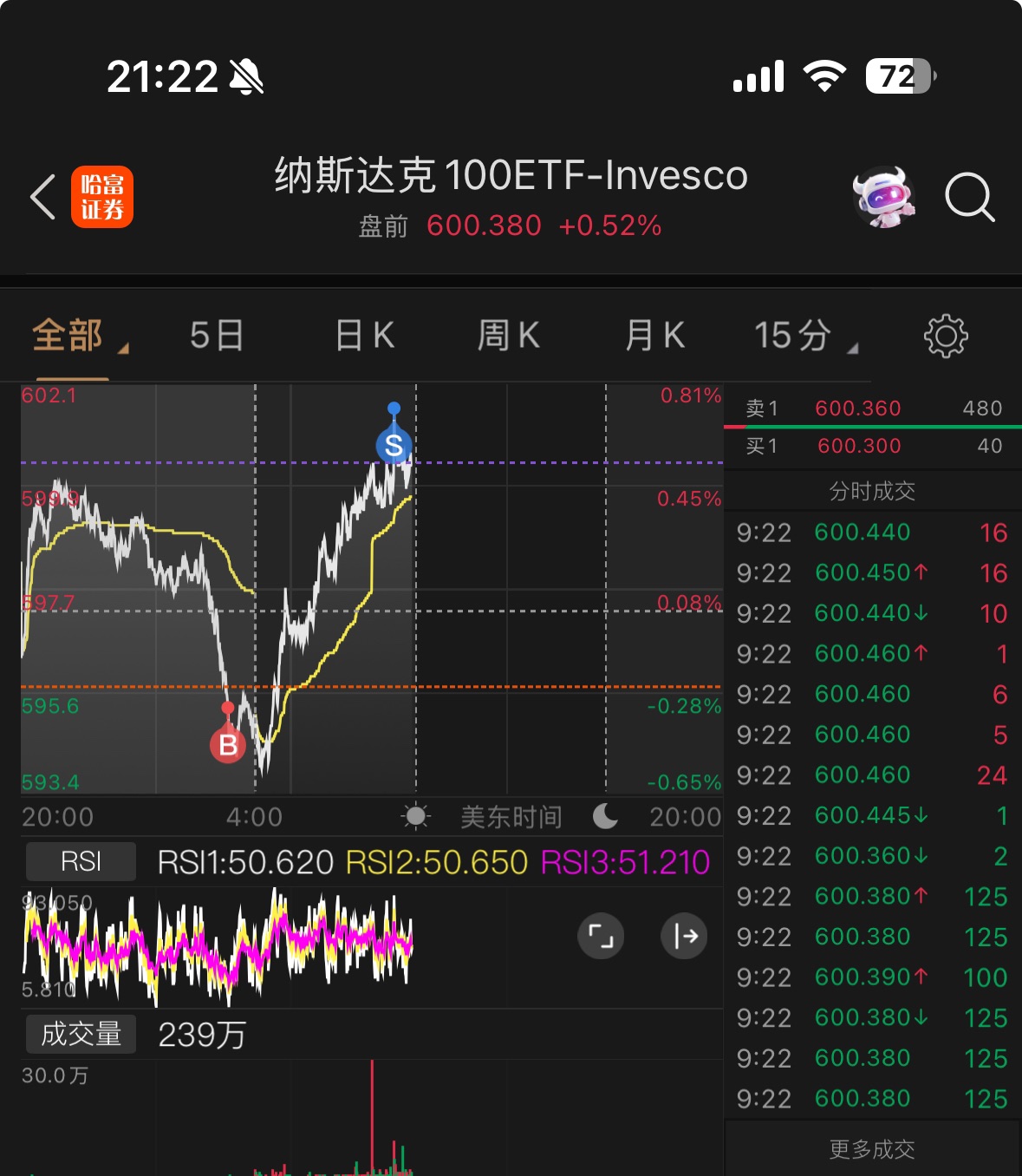Open the Harvest Securities logo
Image resolution: width=1022 pixels, height=1176 pixels.
coord(102,197)
